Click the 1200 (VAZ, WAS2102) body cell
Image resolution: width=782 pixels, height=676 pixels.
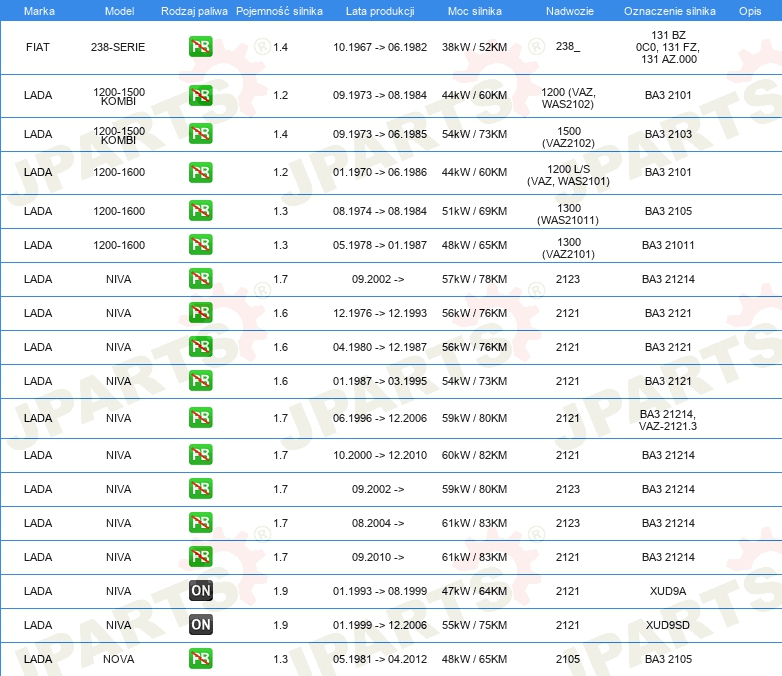click(x=568, y=98)
